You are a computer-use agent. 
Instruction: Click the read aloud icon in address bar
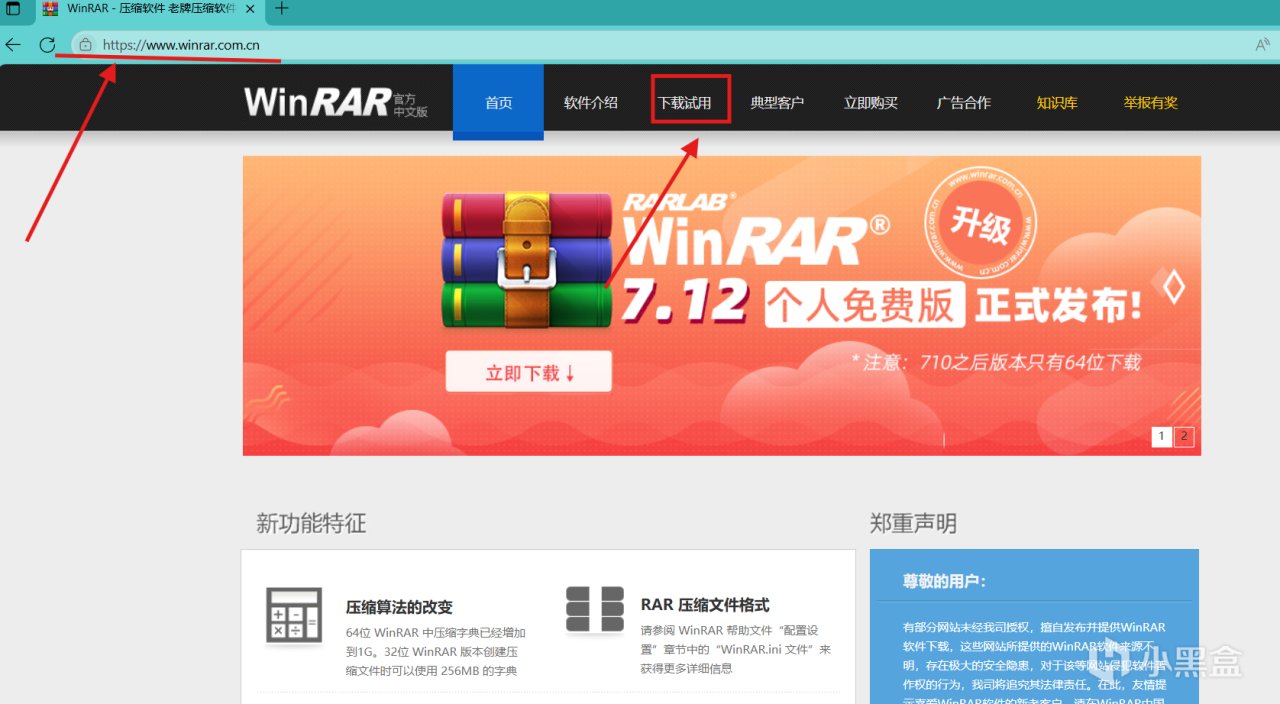1263,45
